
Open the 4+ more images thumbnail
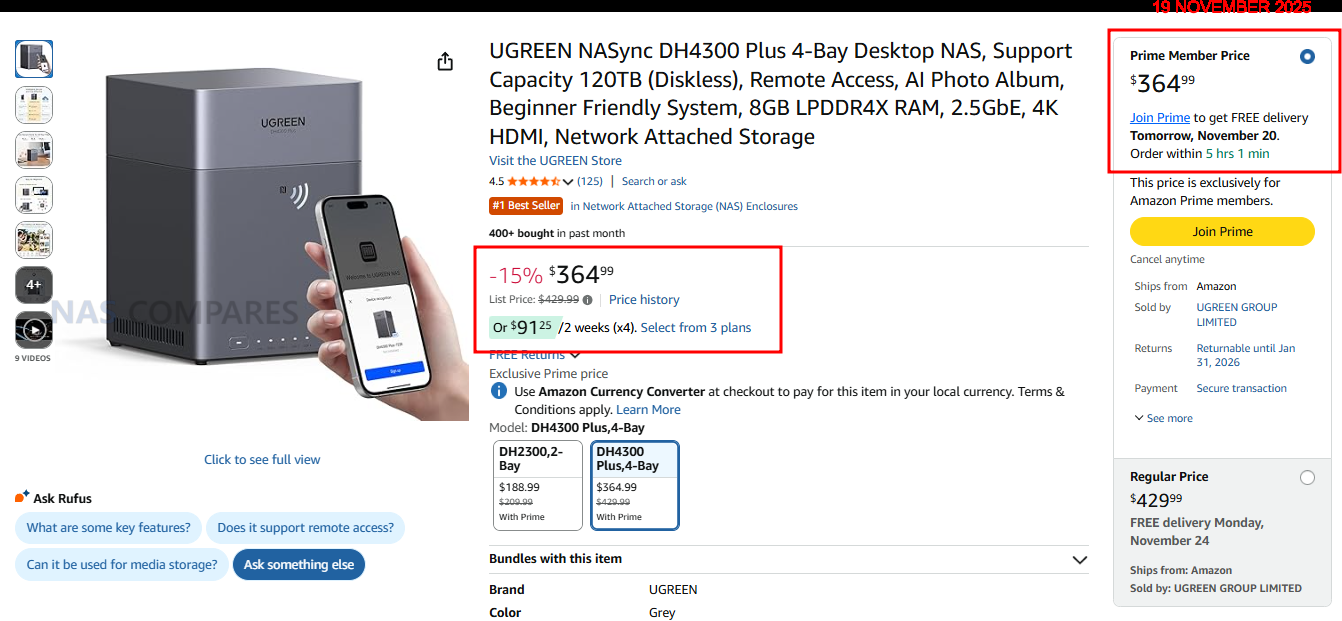click(34, 285)
